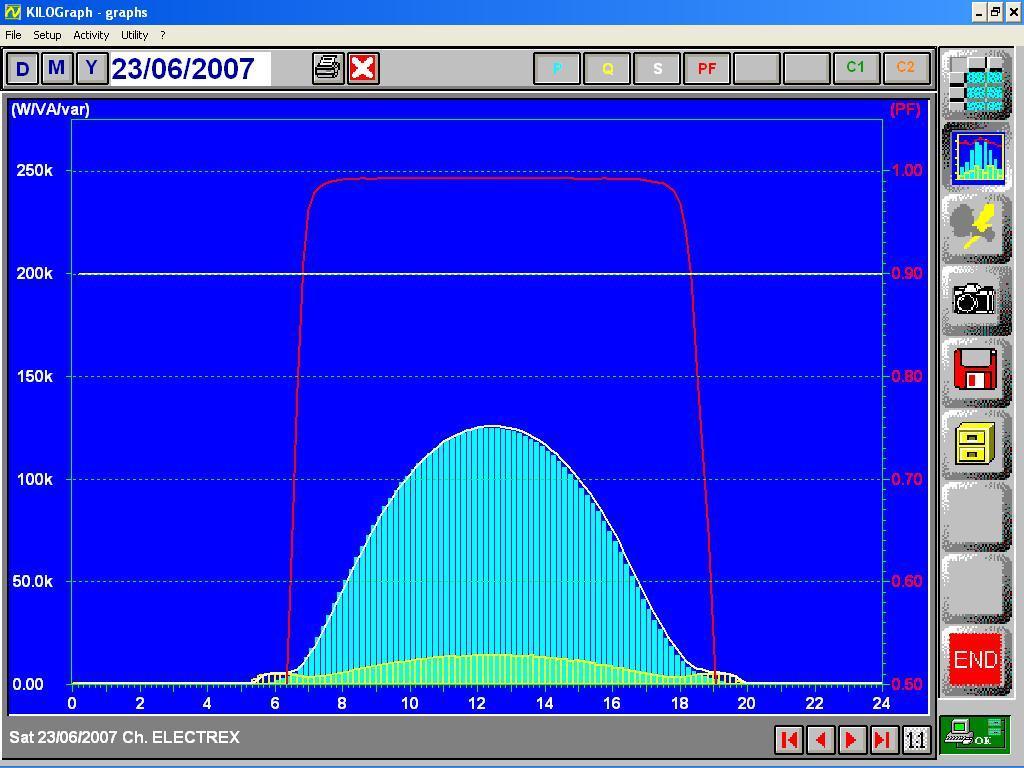This screenshot has height=768, width=1024.
Task: Toggle the Q reactive power trace
Action: tap(607, 69)
